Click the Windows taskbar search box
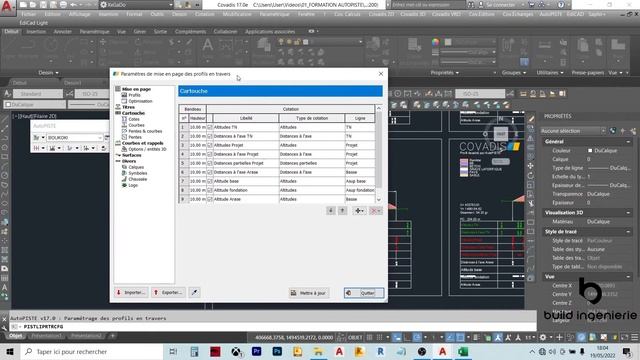 tap(92, 351)
